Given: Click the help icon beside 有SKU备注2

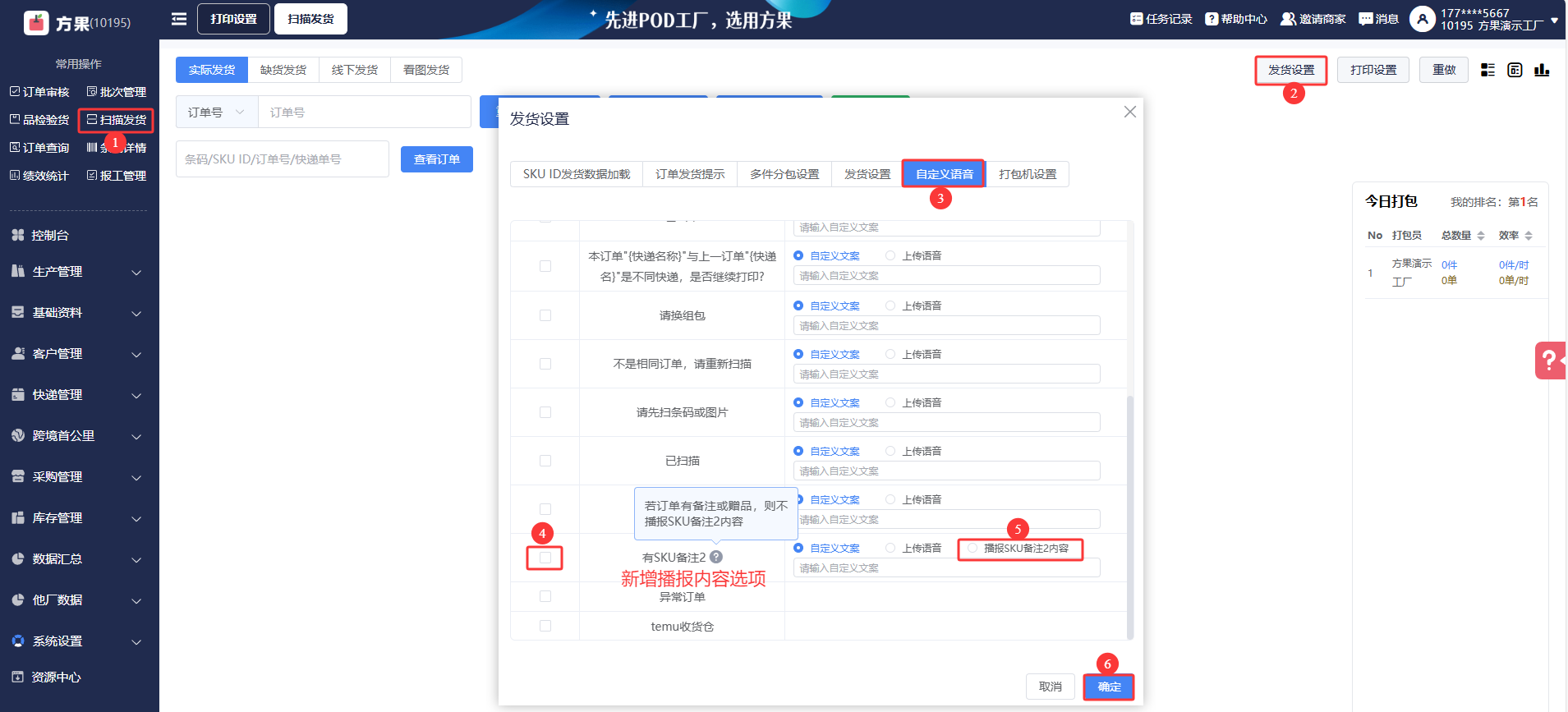Looking at the screenshot, I should click(716, 557).
